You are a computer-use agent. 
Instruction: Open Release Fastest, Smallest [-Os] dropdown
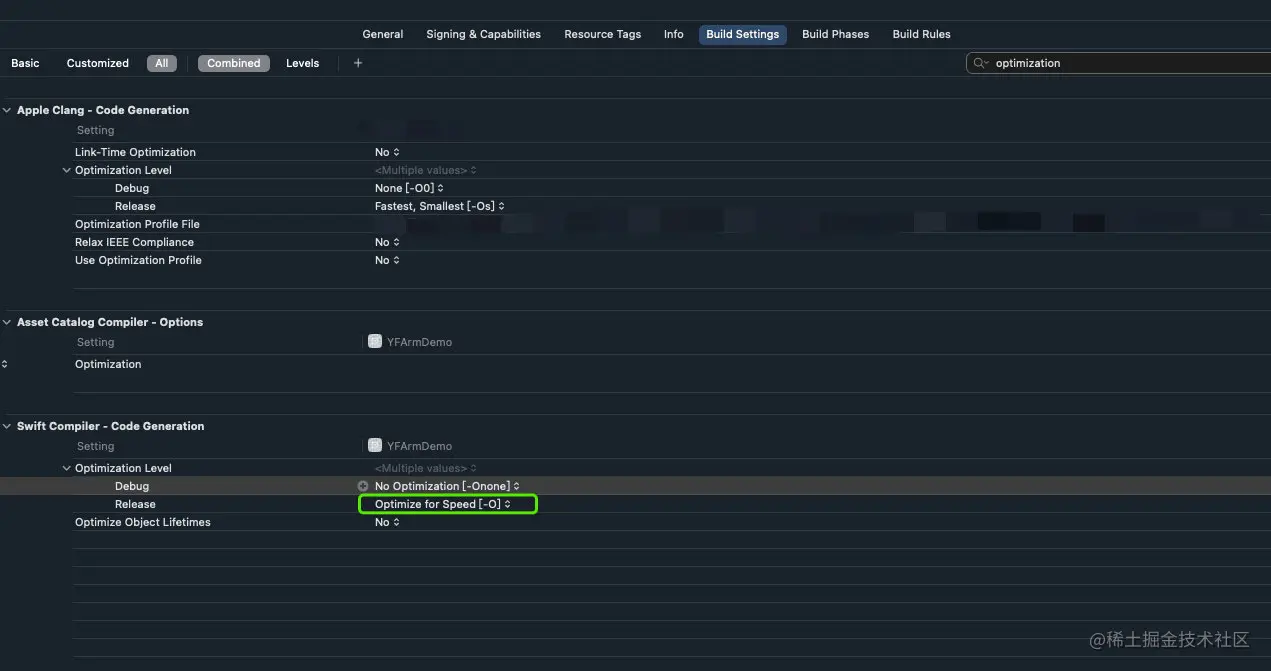pyautogui.click(x=440, y=206)
